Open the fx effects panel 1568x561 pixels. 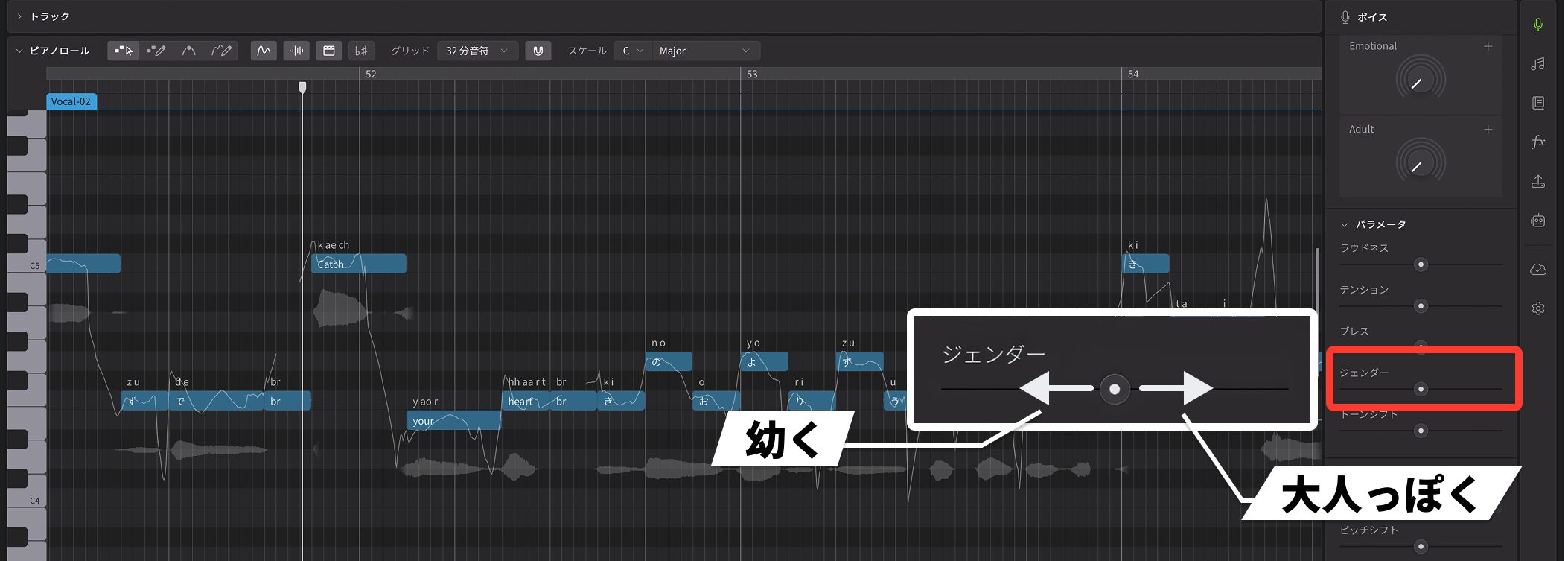(1538, 142)
